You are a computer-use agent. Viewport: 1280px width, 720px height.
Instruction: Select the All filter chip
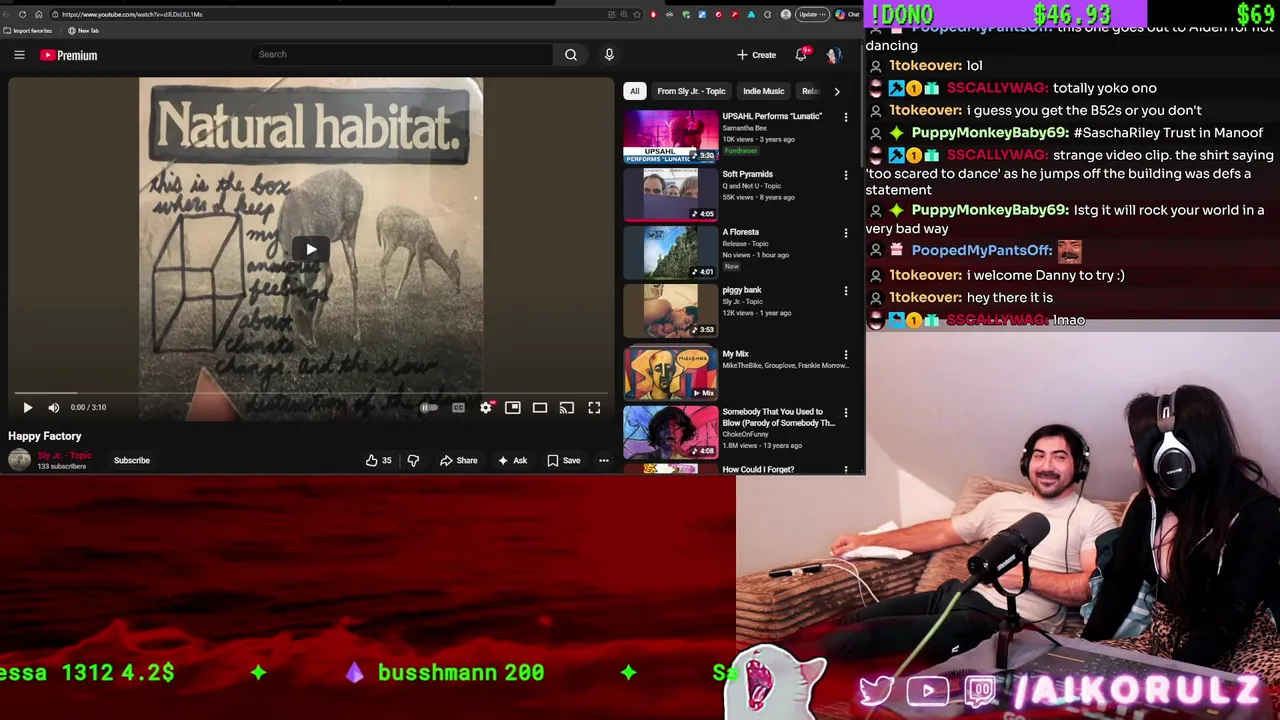(634, 91)
